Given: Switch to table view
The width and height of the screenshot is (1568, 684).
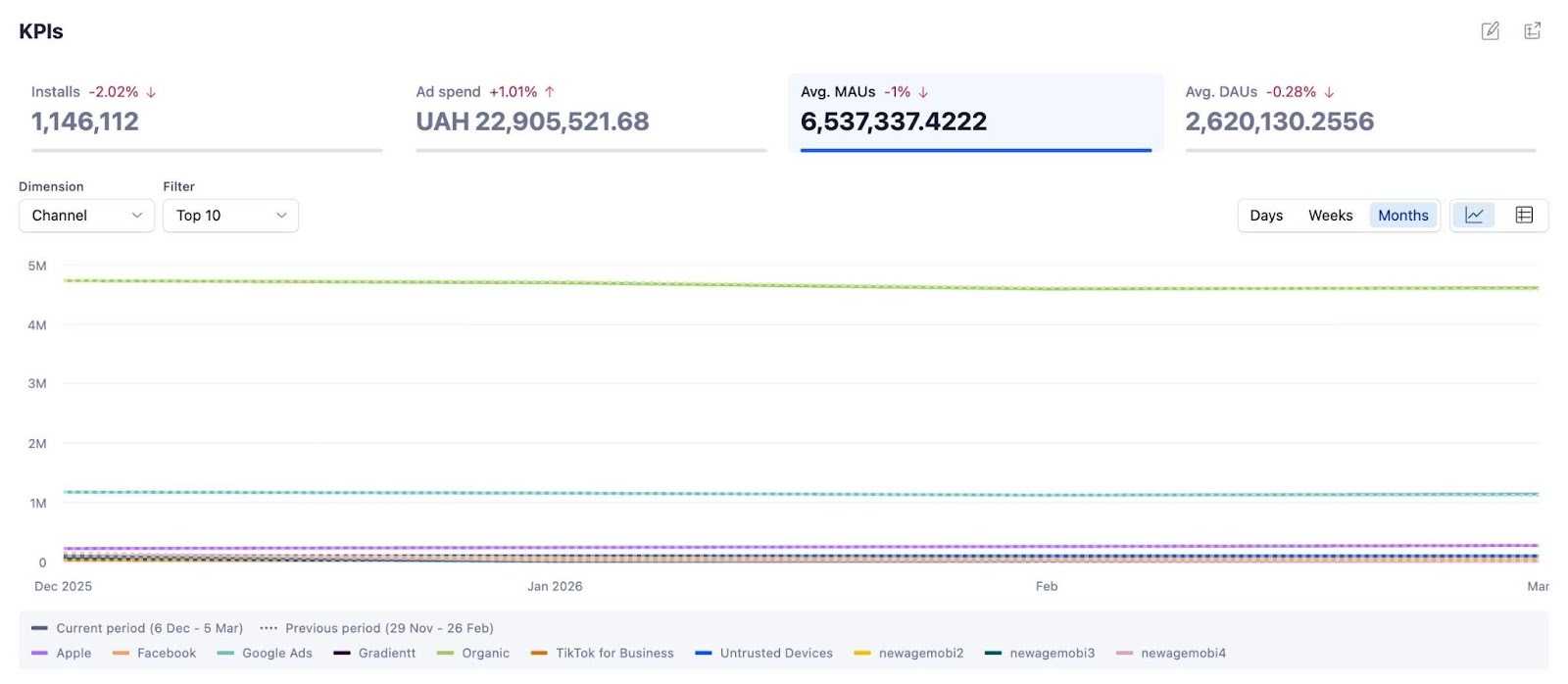Looking at the screenshot, I should coord(1524,216).
